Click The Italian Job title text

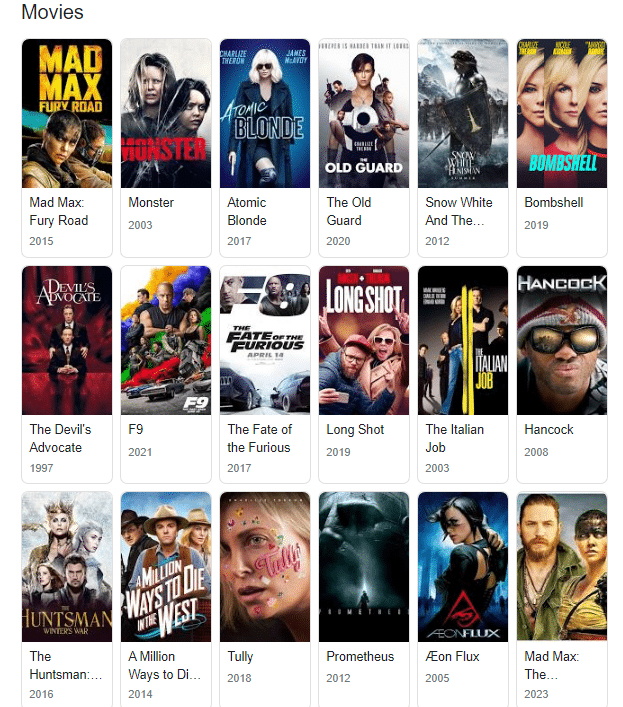click(454, 438)
